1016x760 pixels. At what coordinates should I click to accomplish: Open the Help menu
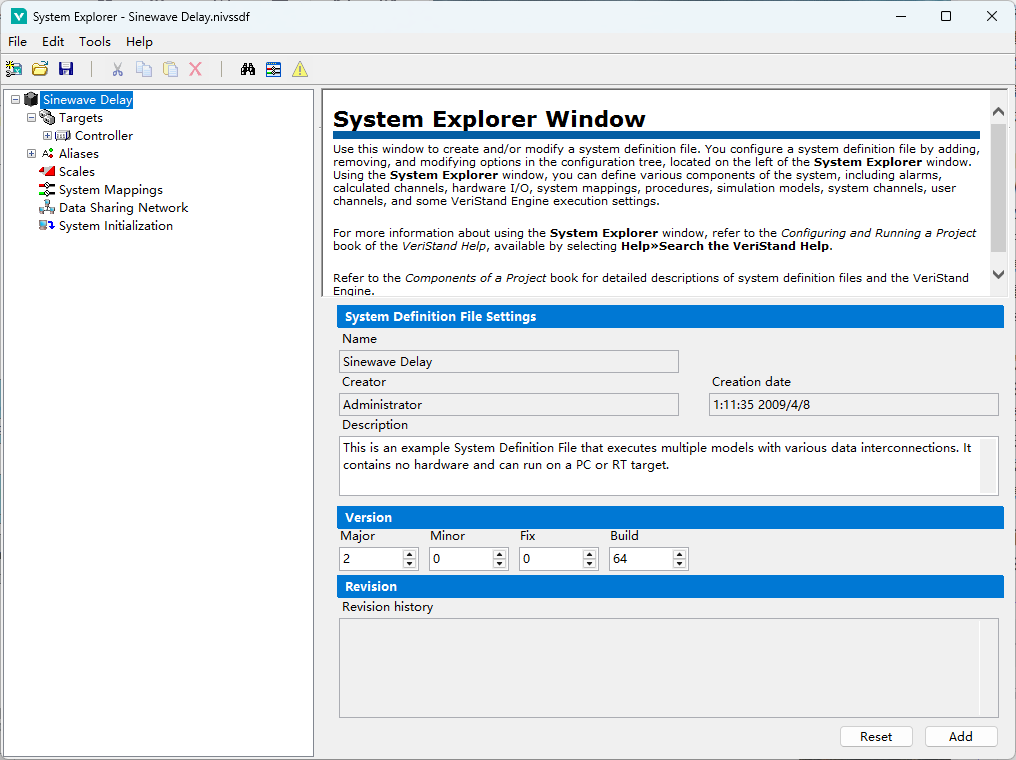[139, 41]
